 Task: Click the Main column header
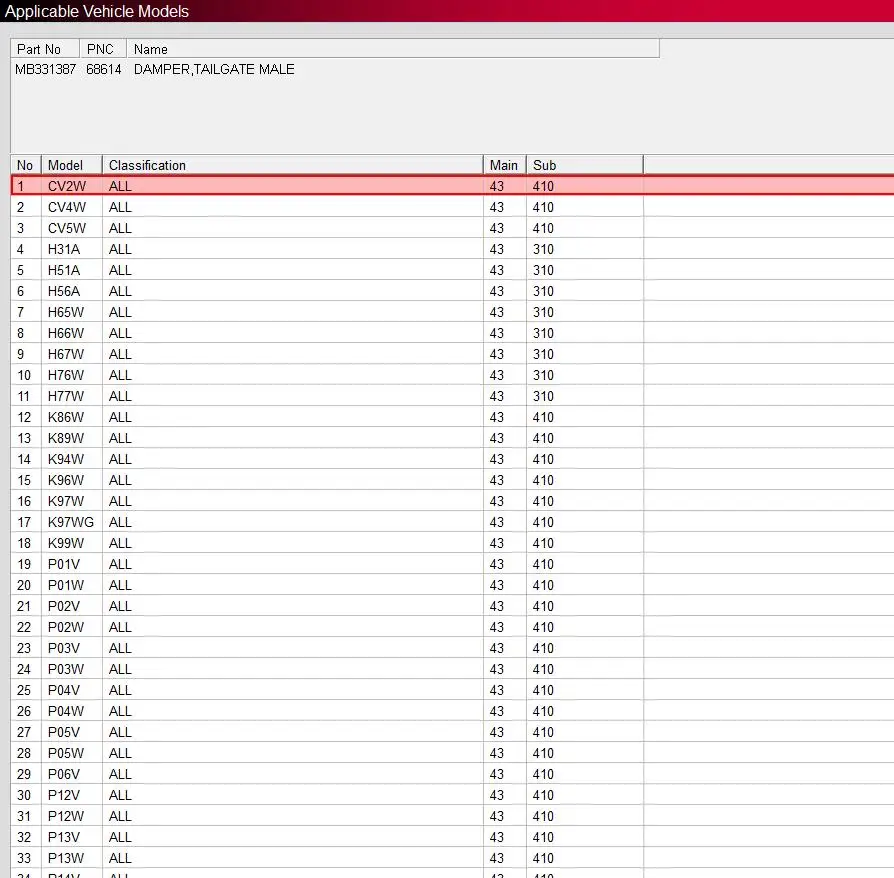[x=505, y=165]
